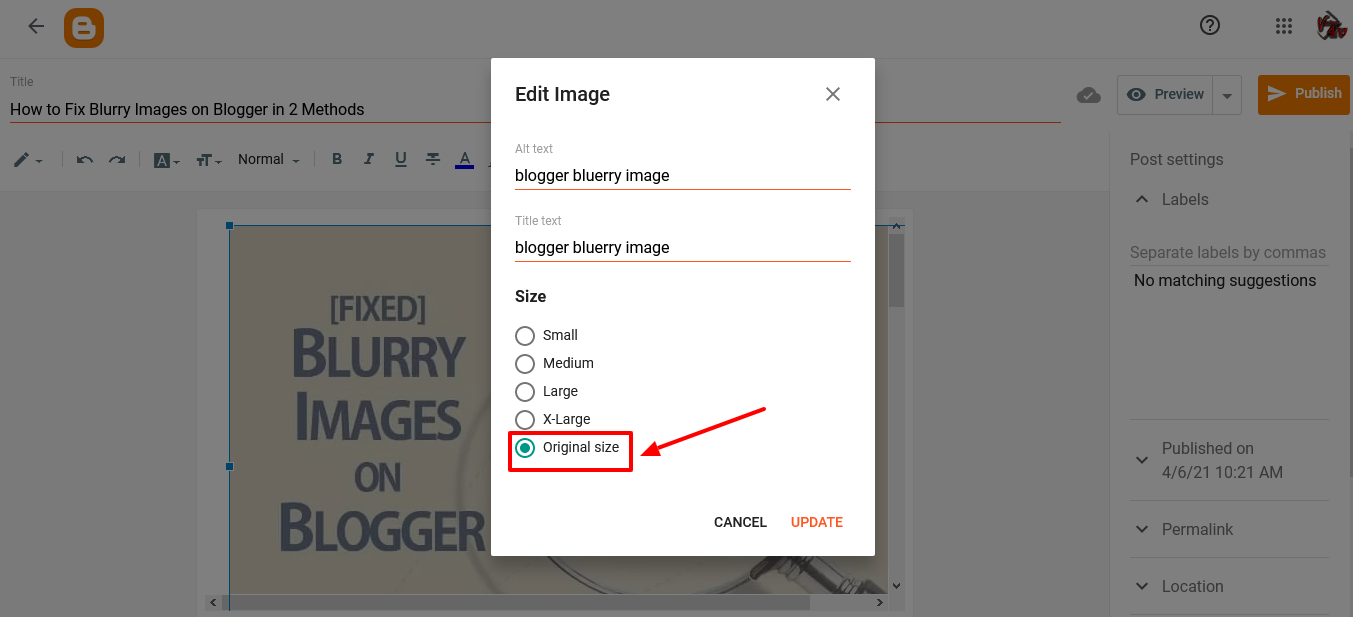Click the editor vertical scrollbar down arrow
Viewport: 1353px width, 617px height.
click(897, 585)
